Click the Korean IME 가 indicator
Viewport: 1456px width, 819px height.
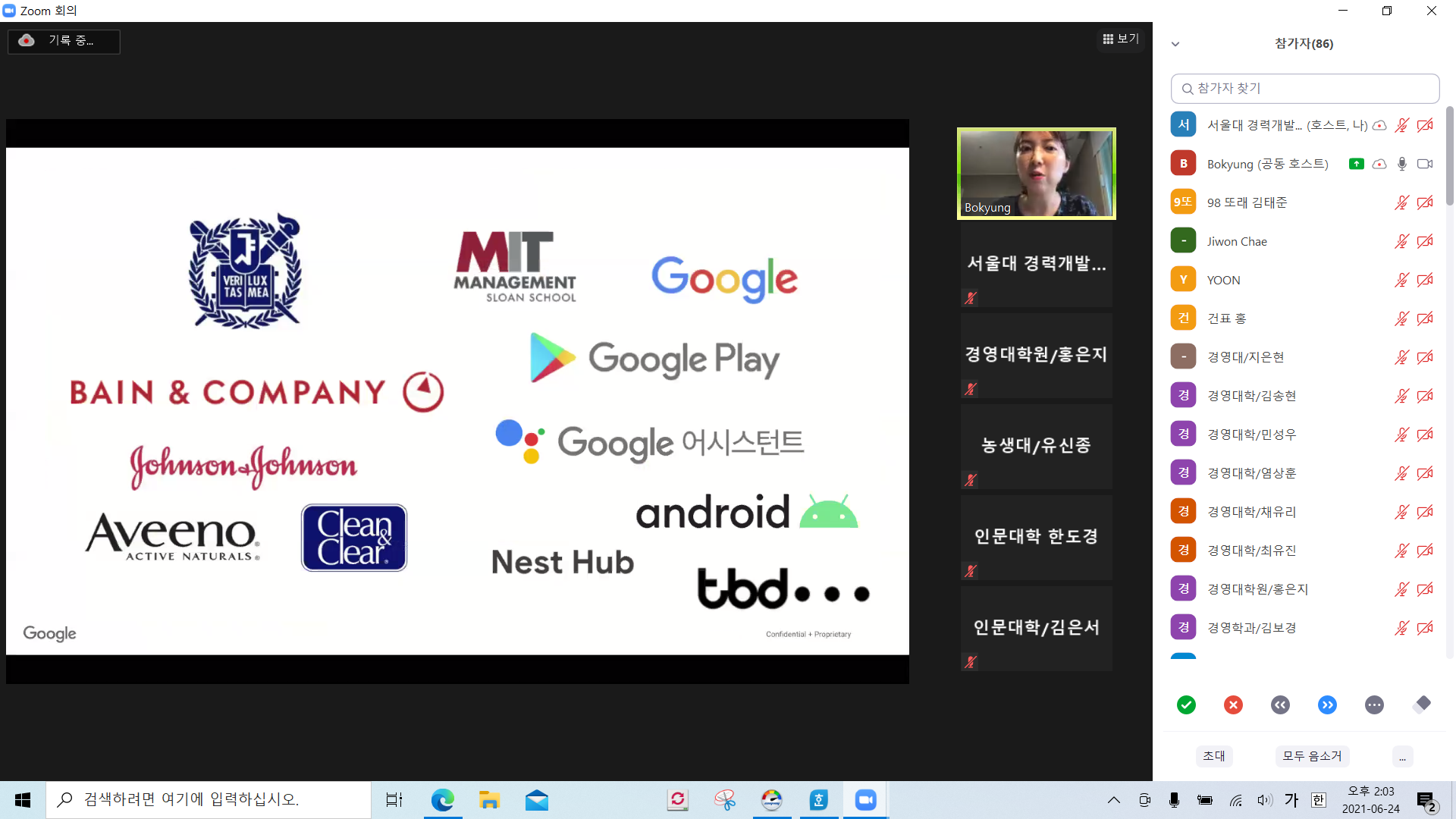[1291, 800]
